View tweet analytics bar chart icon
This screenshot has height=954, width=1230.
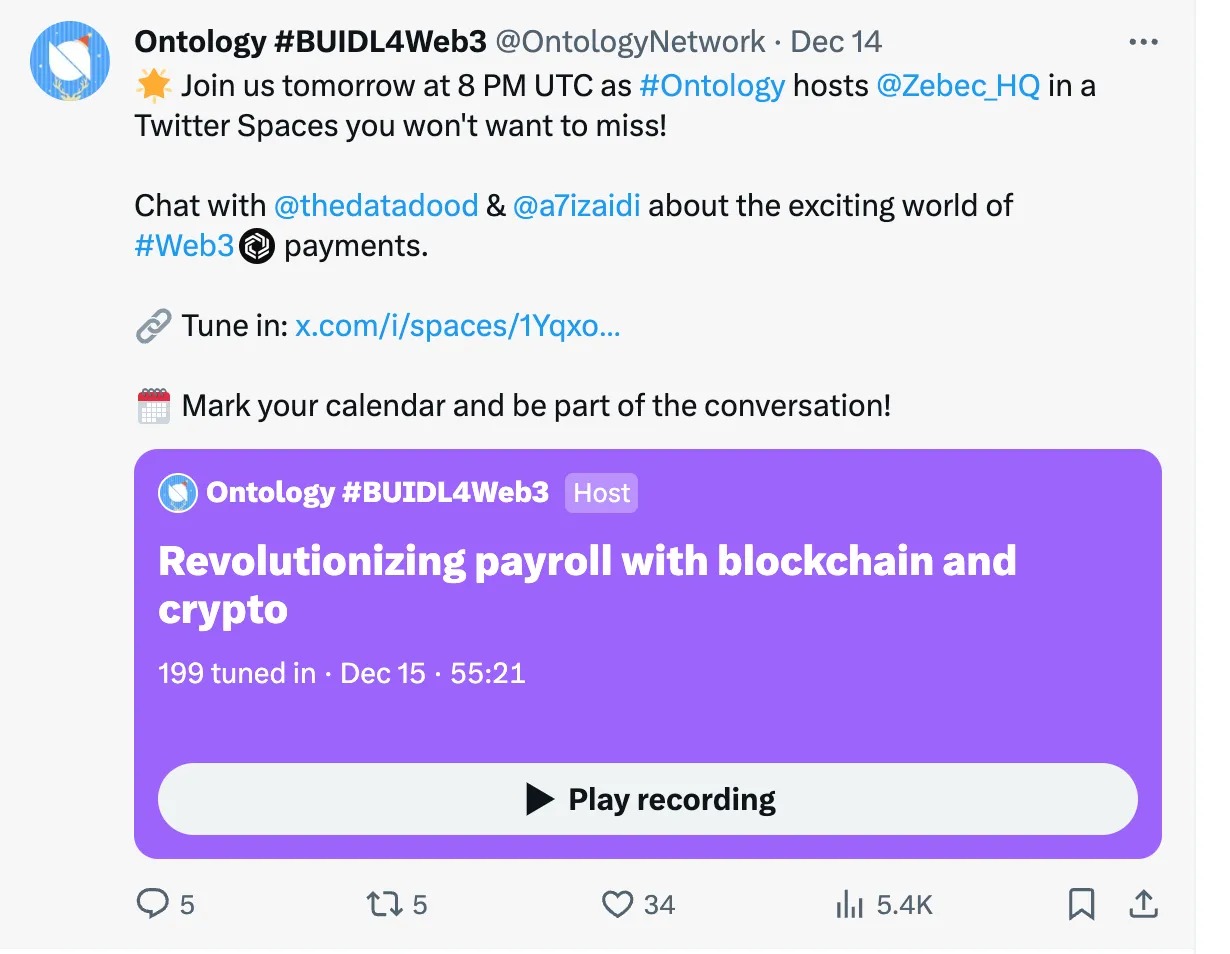tap(848, 904)
